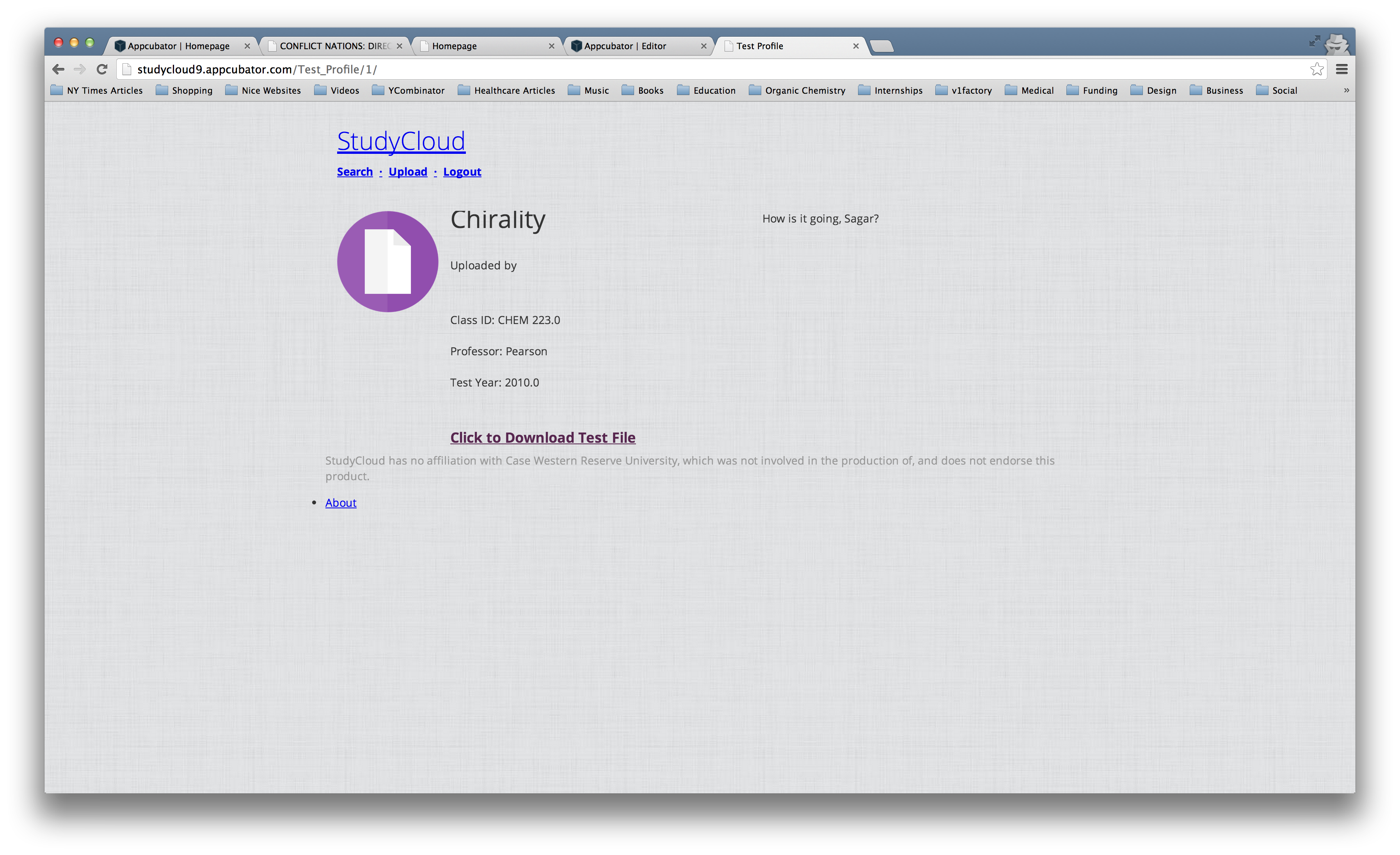This screenshot has width=1400, height=855.
Task: Bookmark this page with the star icon
Action: pos(1316,69)
